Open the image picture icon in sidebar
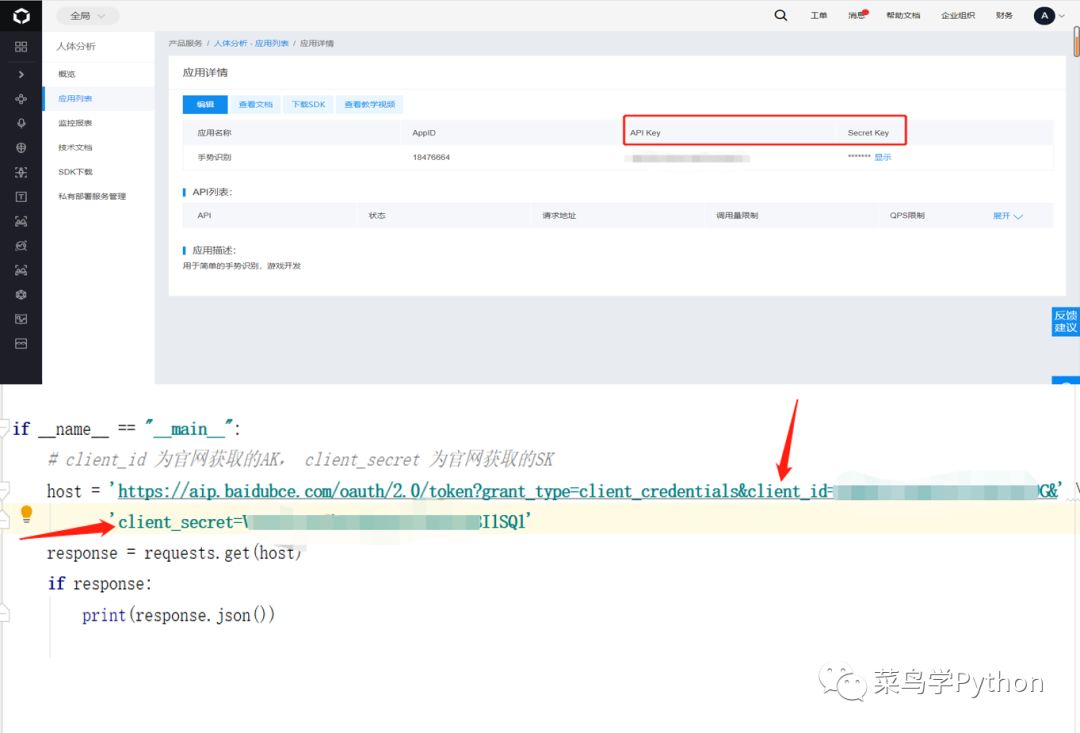The width and height of the screenshot is (1080, 733). 21,319
